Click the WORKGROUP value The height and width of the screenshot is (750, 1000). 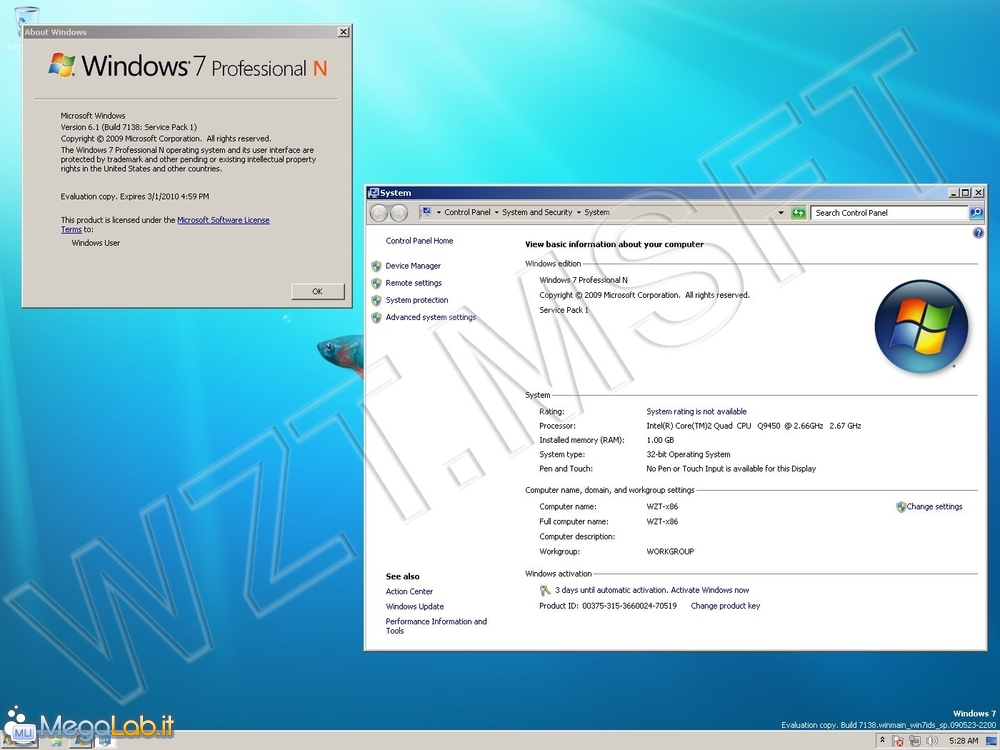pyautogui.click(x=670, y=552)
